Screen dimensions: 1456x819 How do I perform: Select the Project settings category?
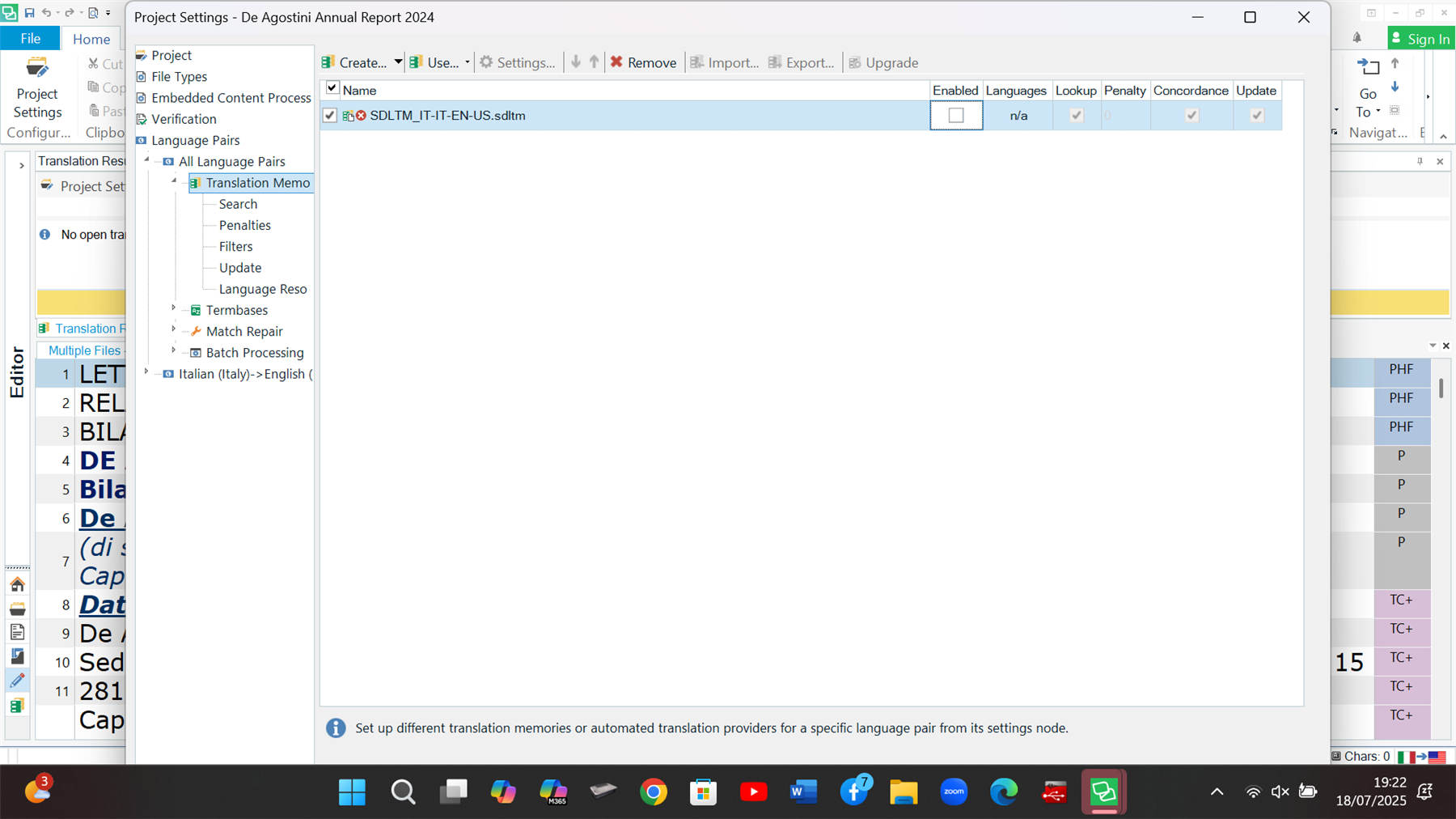pos(171,55)
